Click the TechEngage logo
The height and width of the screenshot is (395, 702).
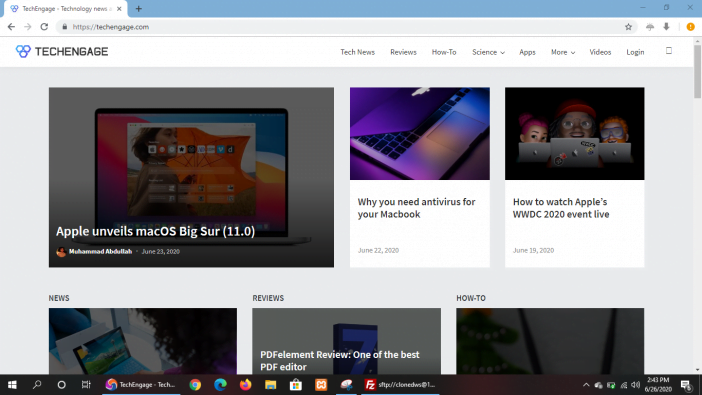(62, 52)
